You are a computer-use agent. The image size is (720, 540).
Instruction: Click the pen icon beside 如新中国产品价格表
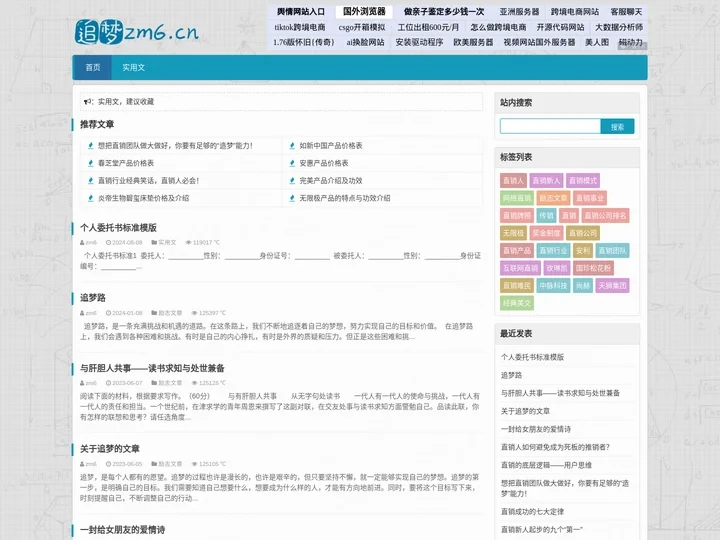(291, 146)
